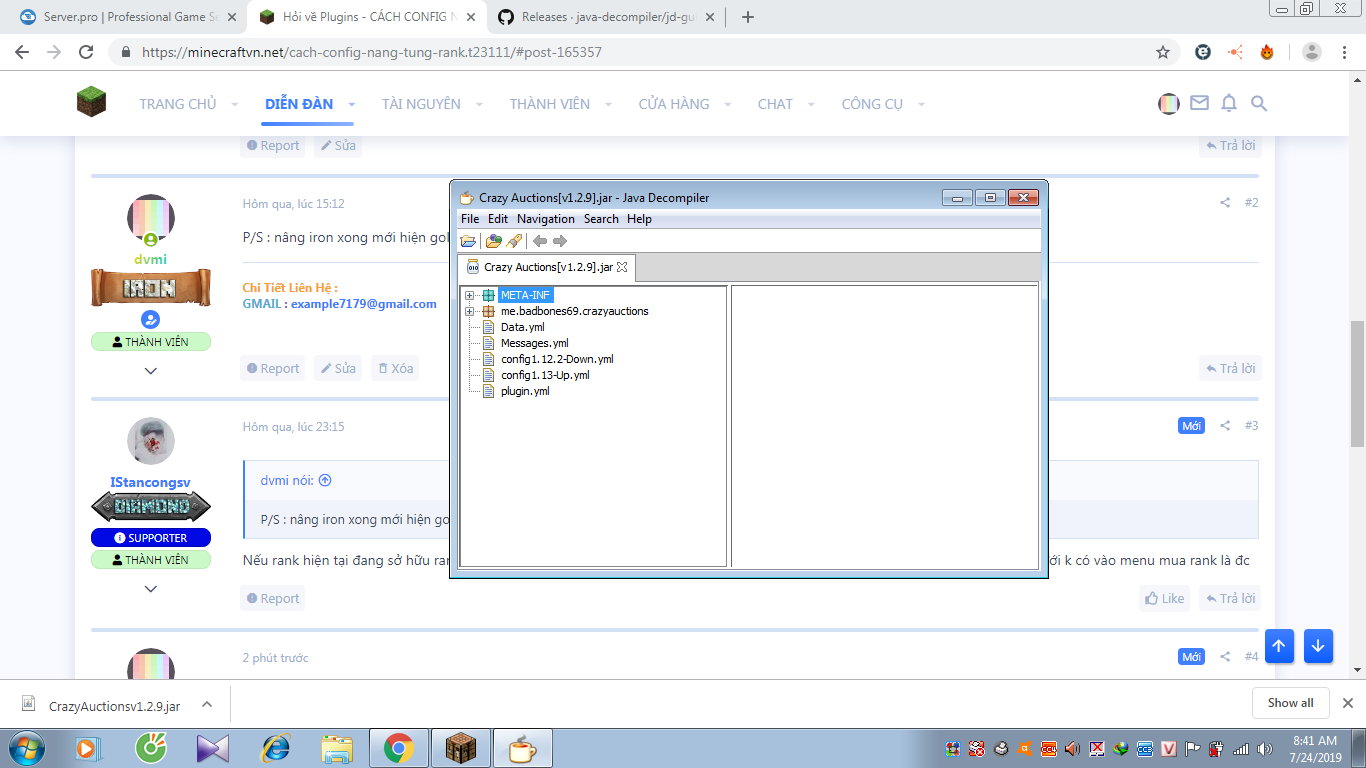Click the forum account avatar in navbar

tap(1169, 103)
